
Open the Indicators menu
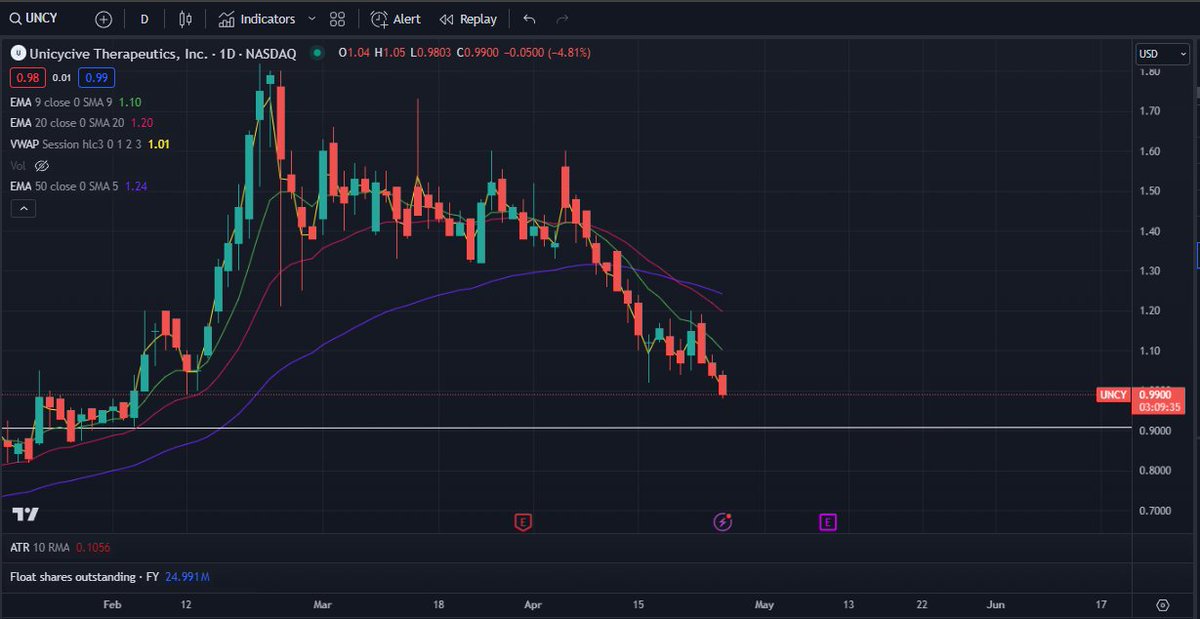click(258, 19)
